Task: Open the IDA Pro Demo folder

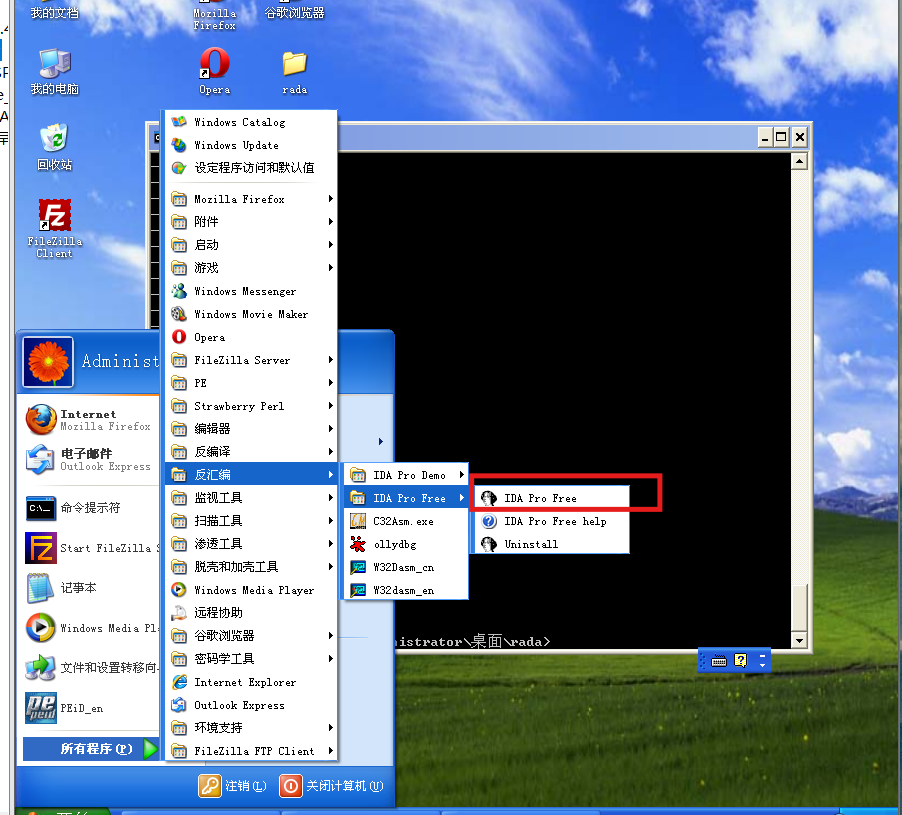Action: point(406,475)
